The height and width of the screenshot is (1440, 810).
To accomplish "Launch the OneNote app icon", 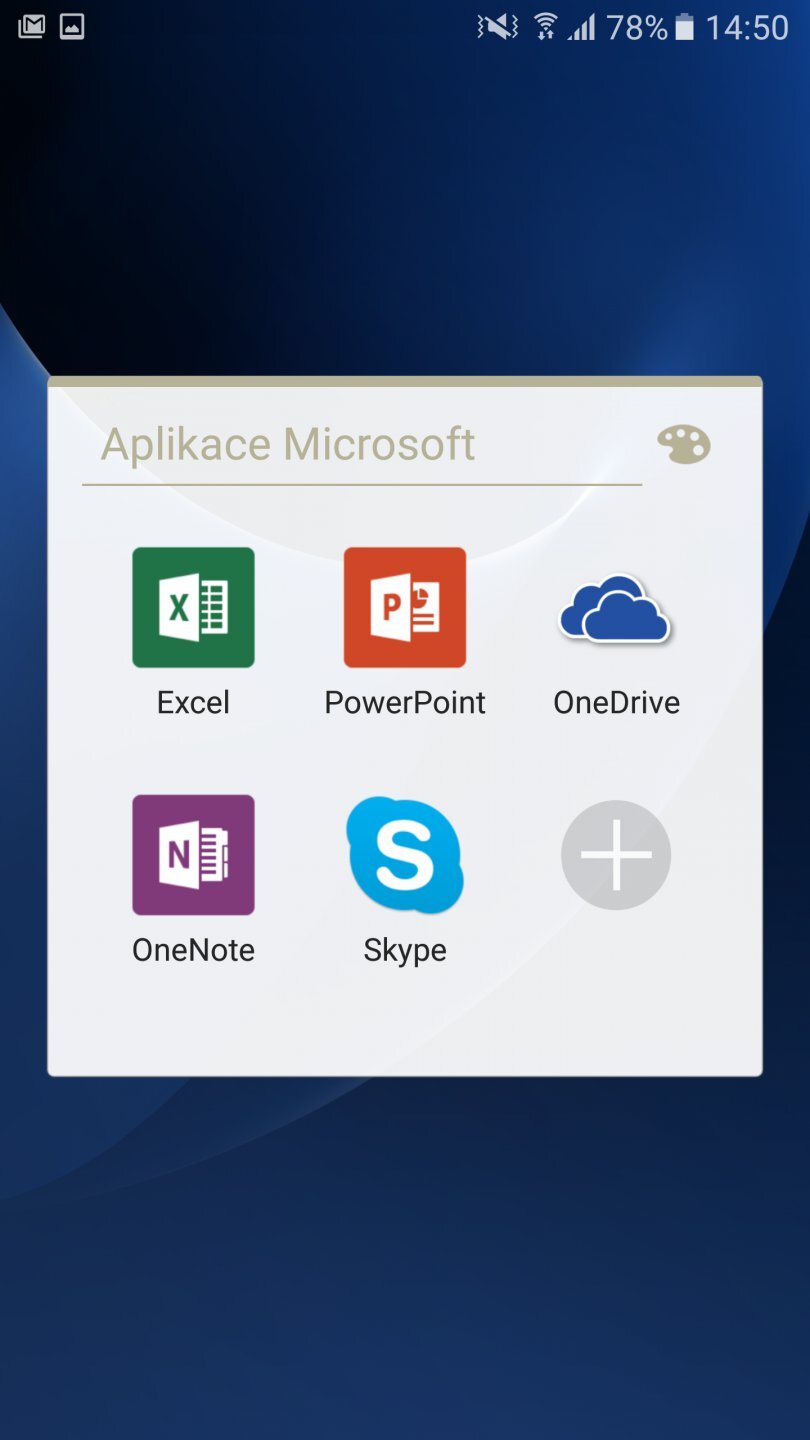I will click(193, 855).
